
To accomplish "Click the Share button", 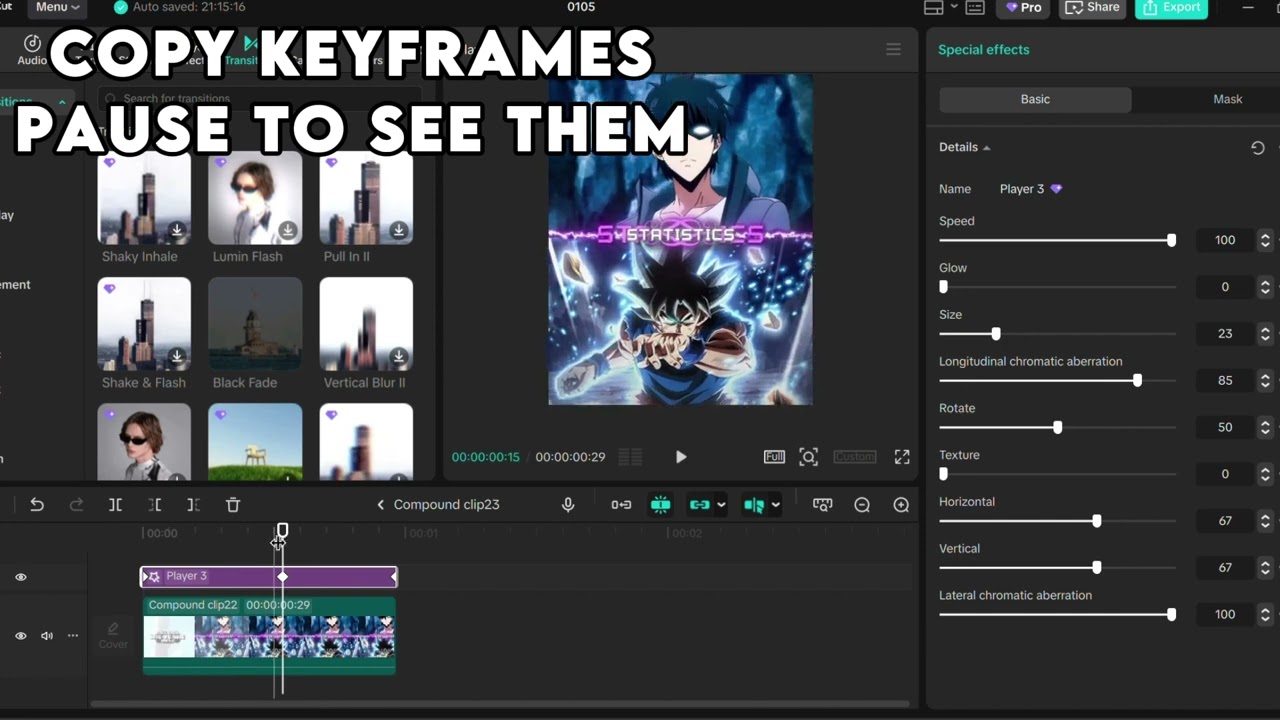I will pos(1092,7).
